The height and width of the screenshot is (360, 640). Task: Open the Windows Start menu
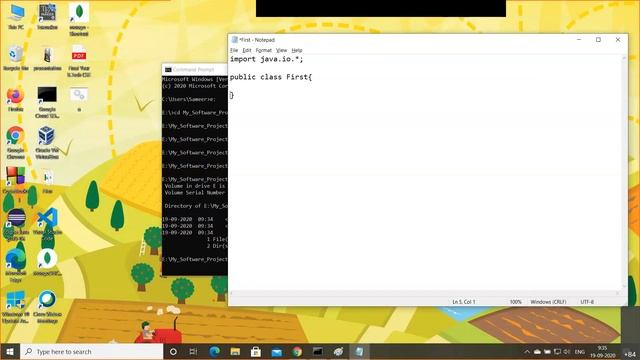pos(10,351)
